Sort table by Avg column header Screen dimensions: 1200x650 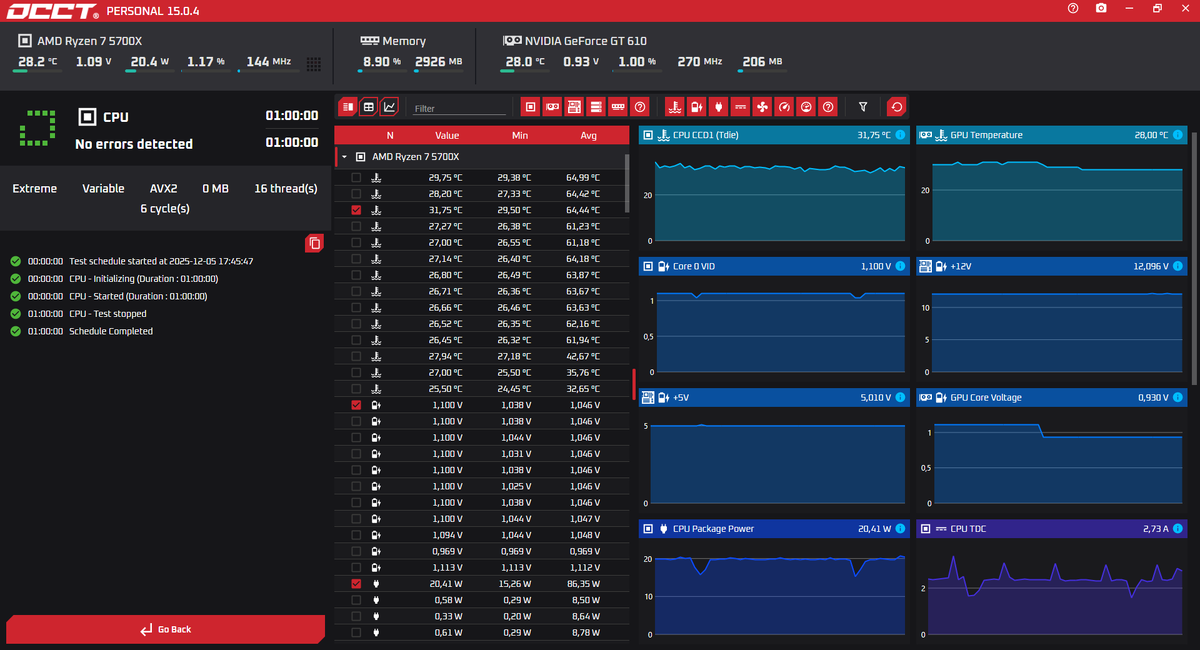tap(588, 135)
